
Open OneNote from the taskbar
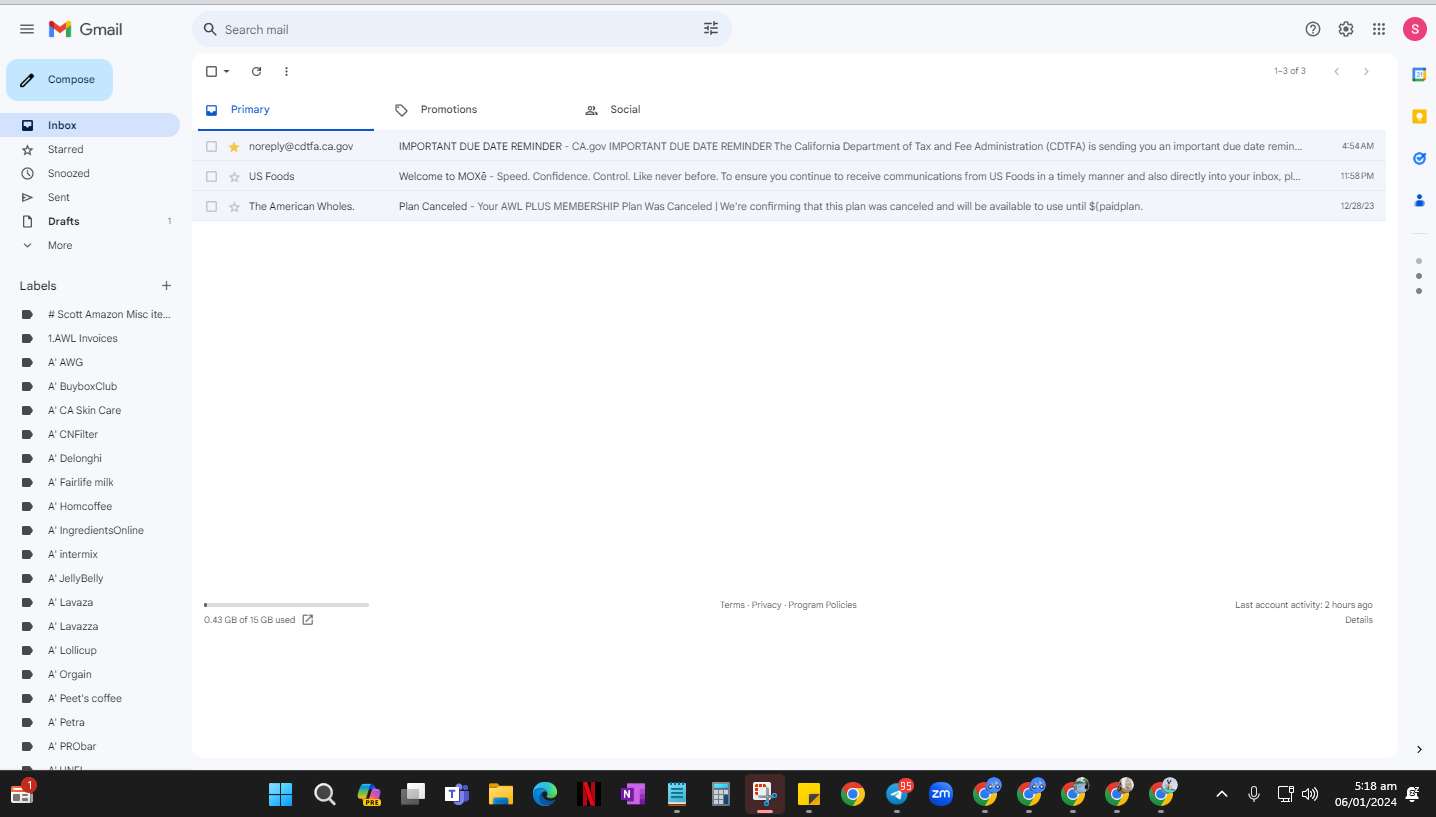tap(633, 794)
